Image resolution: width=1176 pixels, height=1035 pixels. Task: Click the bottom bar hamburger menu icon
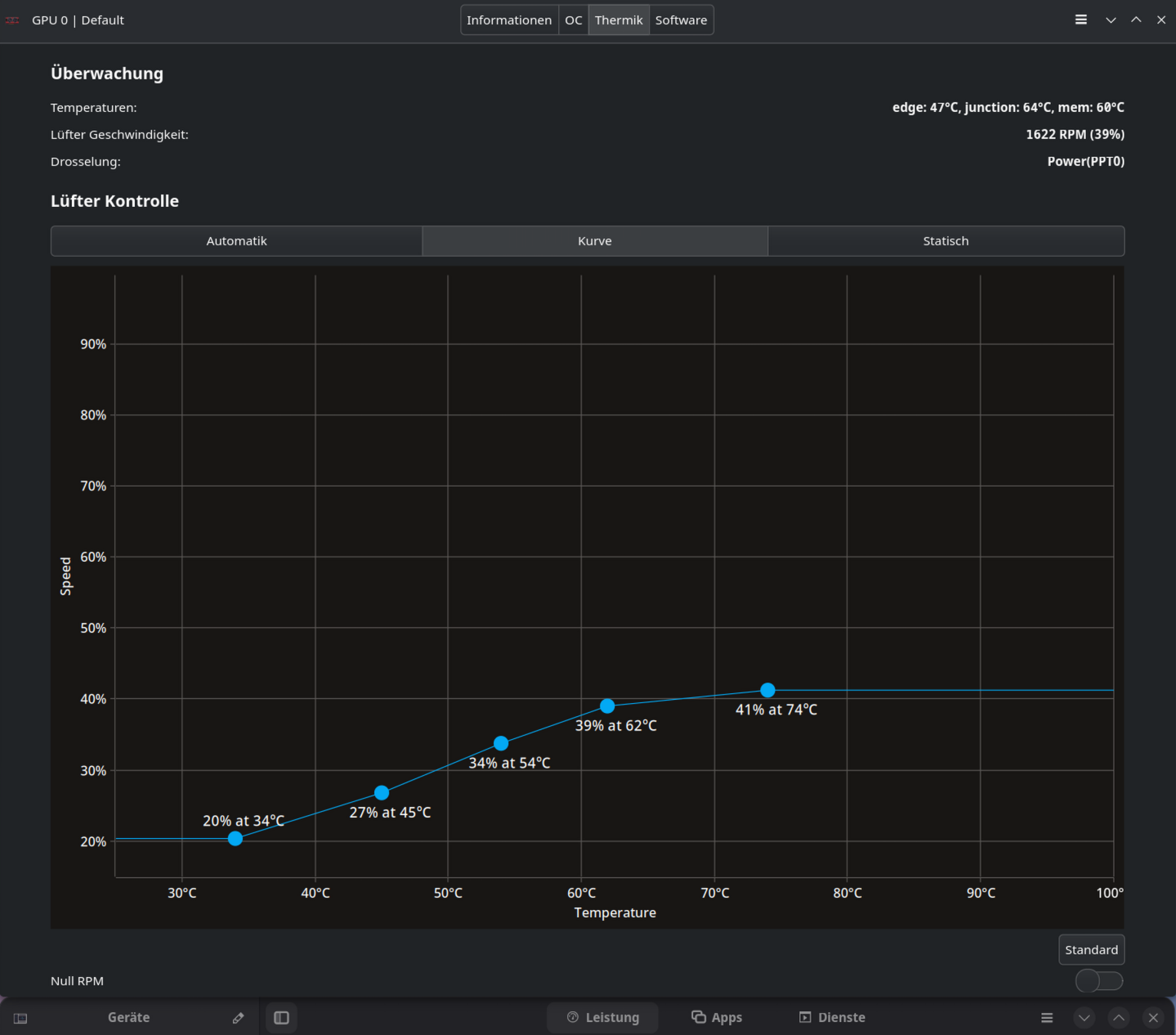(x=1047, y=1018)
